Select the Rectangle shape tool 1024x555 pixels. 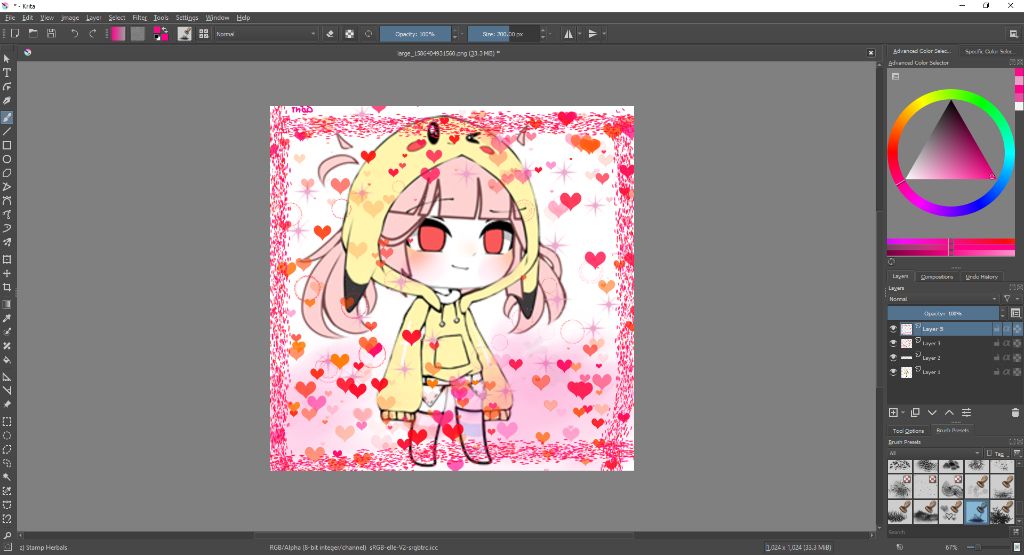tap(7, 146)
